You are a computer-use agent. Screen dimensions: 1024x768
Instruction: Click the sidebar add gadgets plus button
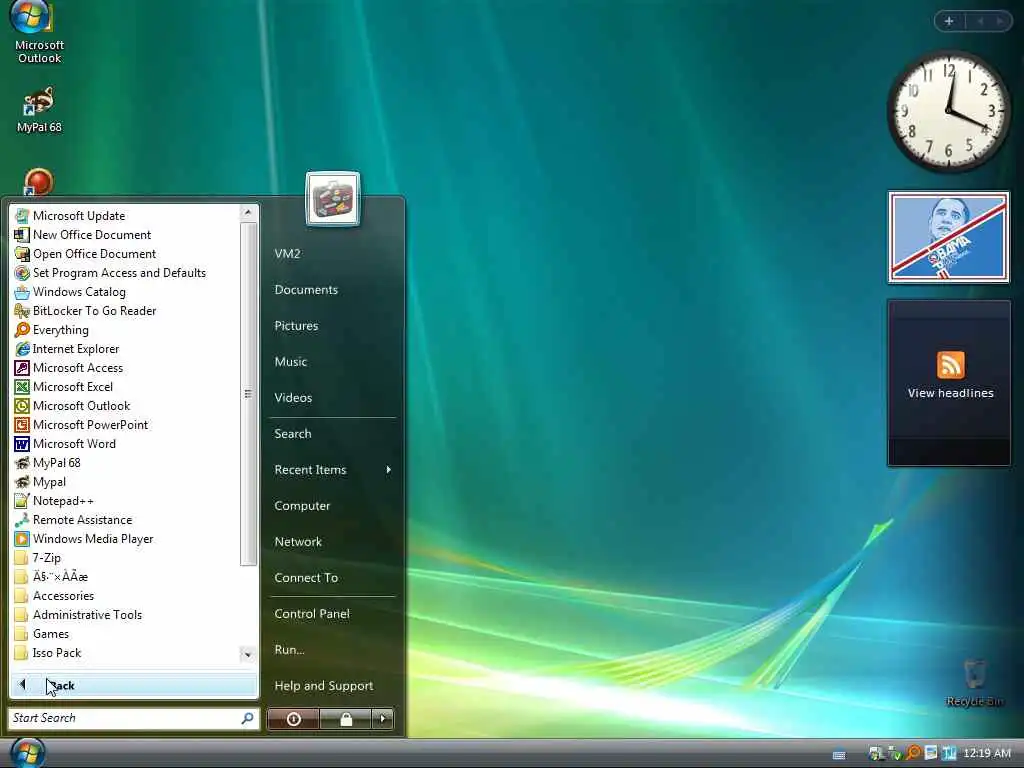click(949, 21)
